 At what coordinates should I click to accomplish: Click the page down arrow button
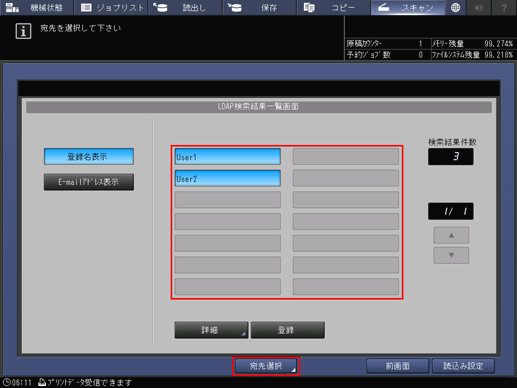(x=451, y=255)
